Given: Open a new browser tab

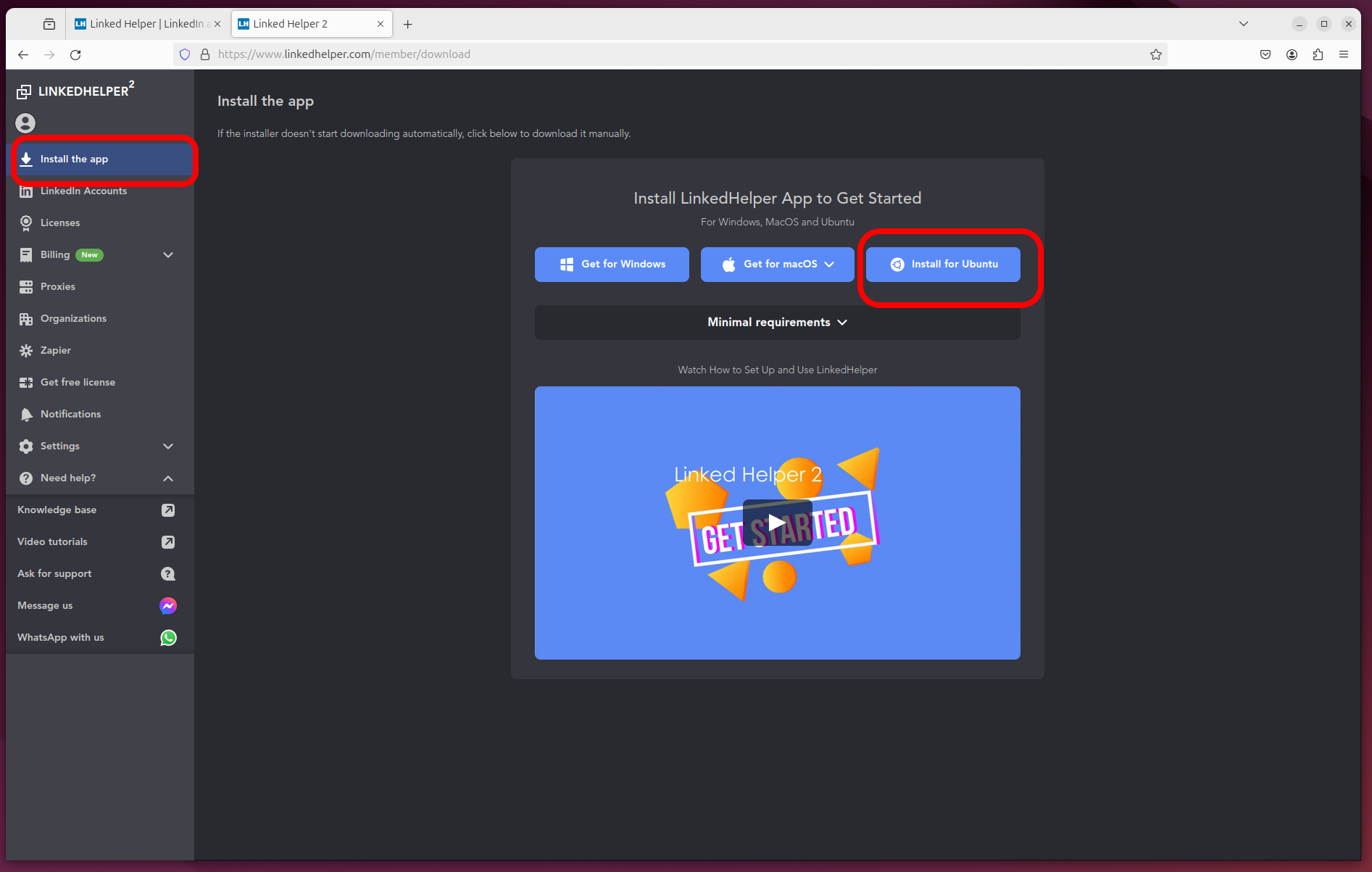Looking at the screenshot, I should [408, 24].
